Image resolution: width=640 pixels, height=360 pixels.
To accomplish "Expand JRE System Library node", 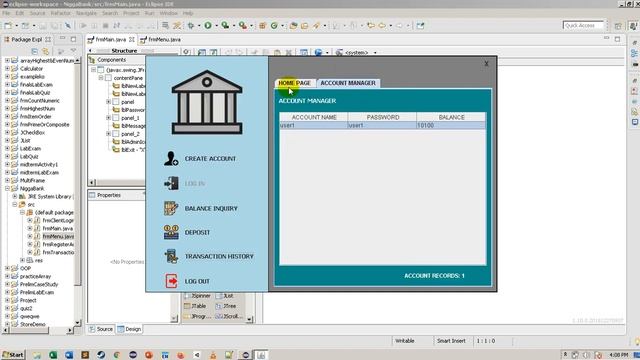I will (15, 196).
